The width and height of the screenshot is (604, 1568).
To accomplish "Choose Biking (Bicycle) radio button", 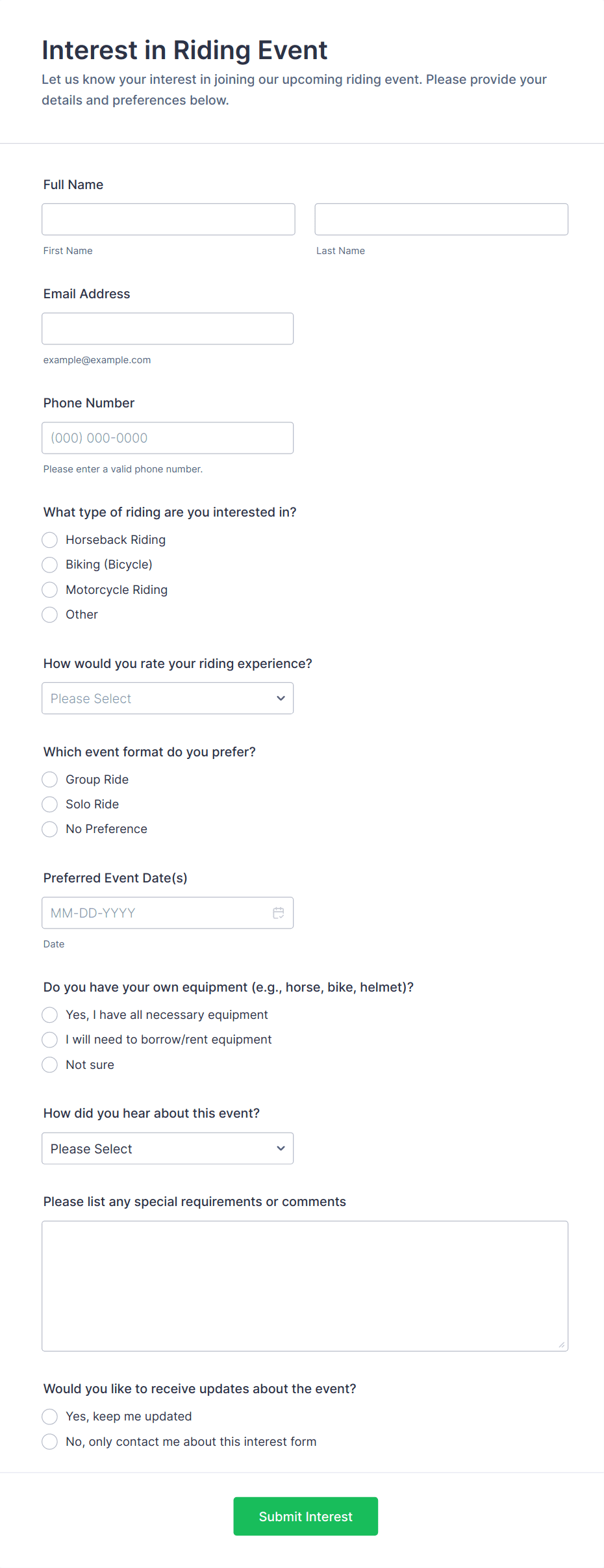I will 50,565.
